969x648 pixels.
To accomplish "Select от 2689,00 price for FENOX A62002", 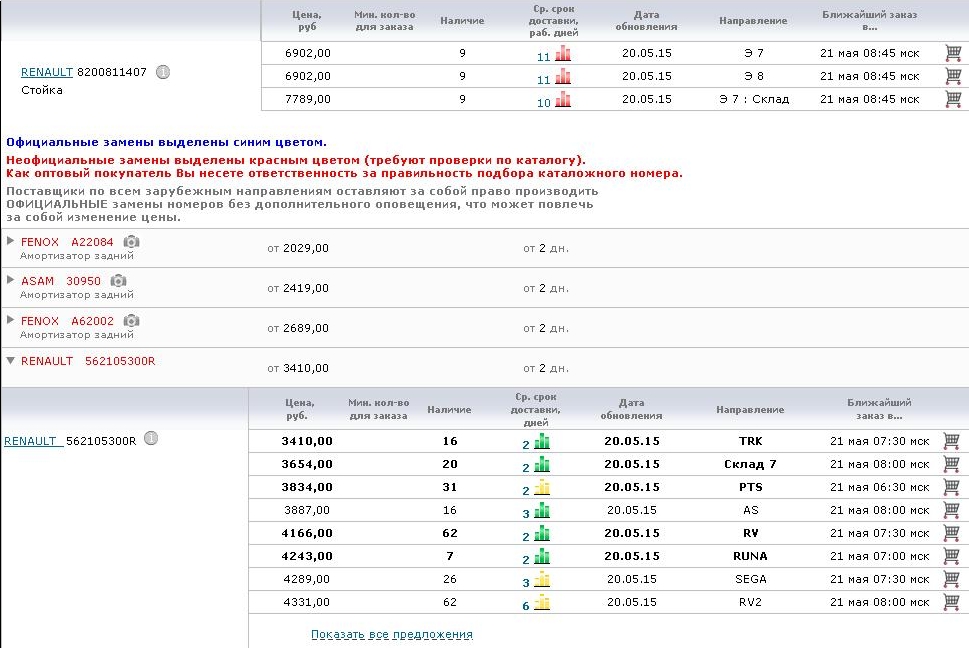I will point(298,328).
